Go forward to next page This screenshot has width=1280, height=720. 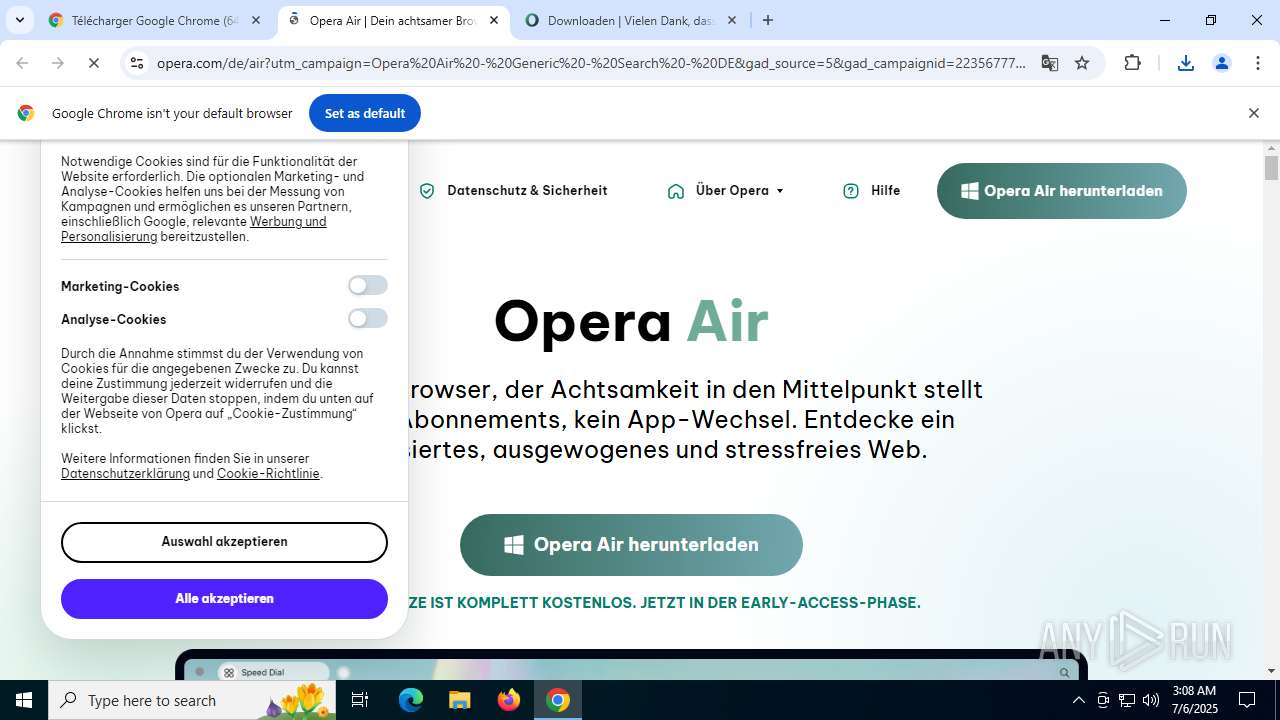click(x=58, y=63)
